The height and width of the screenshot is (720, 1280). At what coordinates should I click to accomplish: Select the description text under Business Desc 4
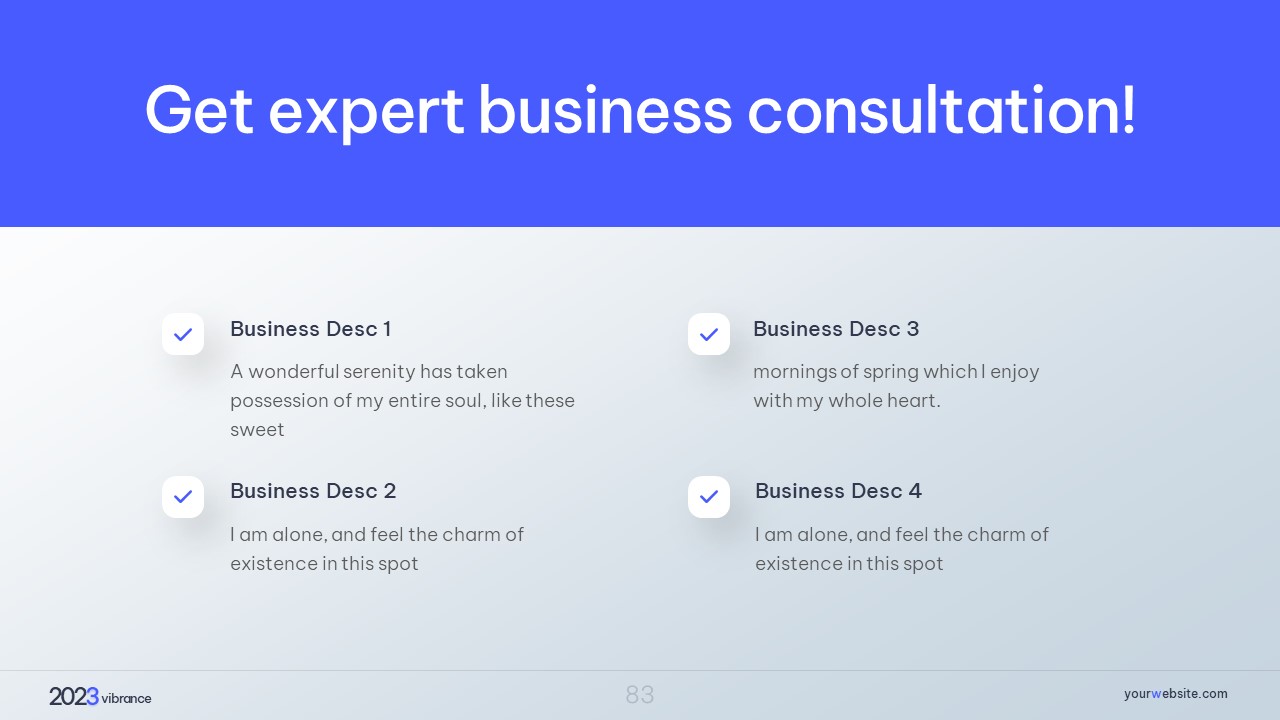[901, 549]
